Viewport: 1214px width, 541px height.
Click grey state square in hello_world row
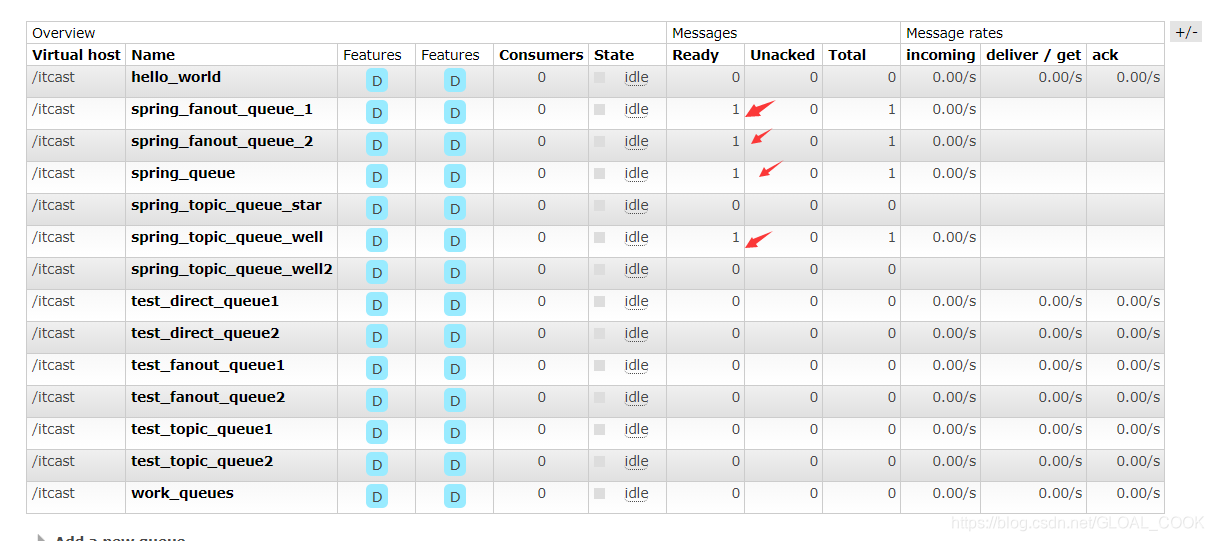click(600, 77)
